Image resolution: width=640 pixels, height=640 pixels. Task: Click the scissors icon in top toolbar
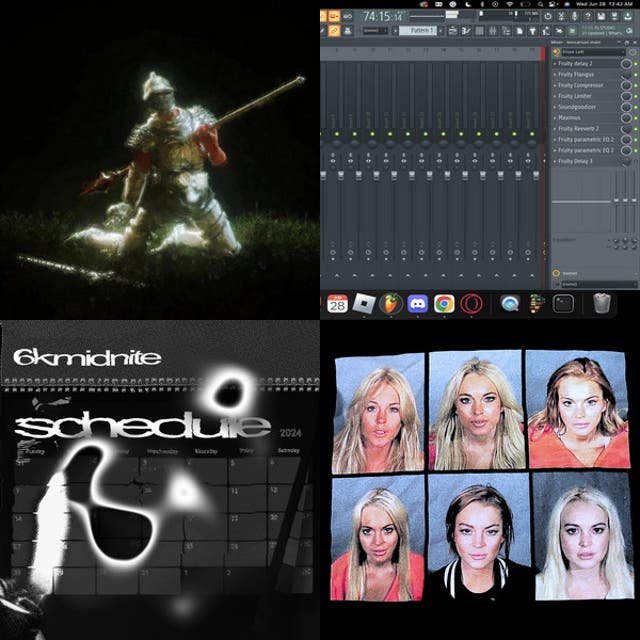(561, 16)
